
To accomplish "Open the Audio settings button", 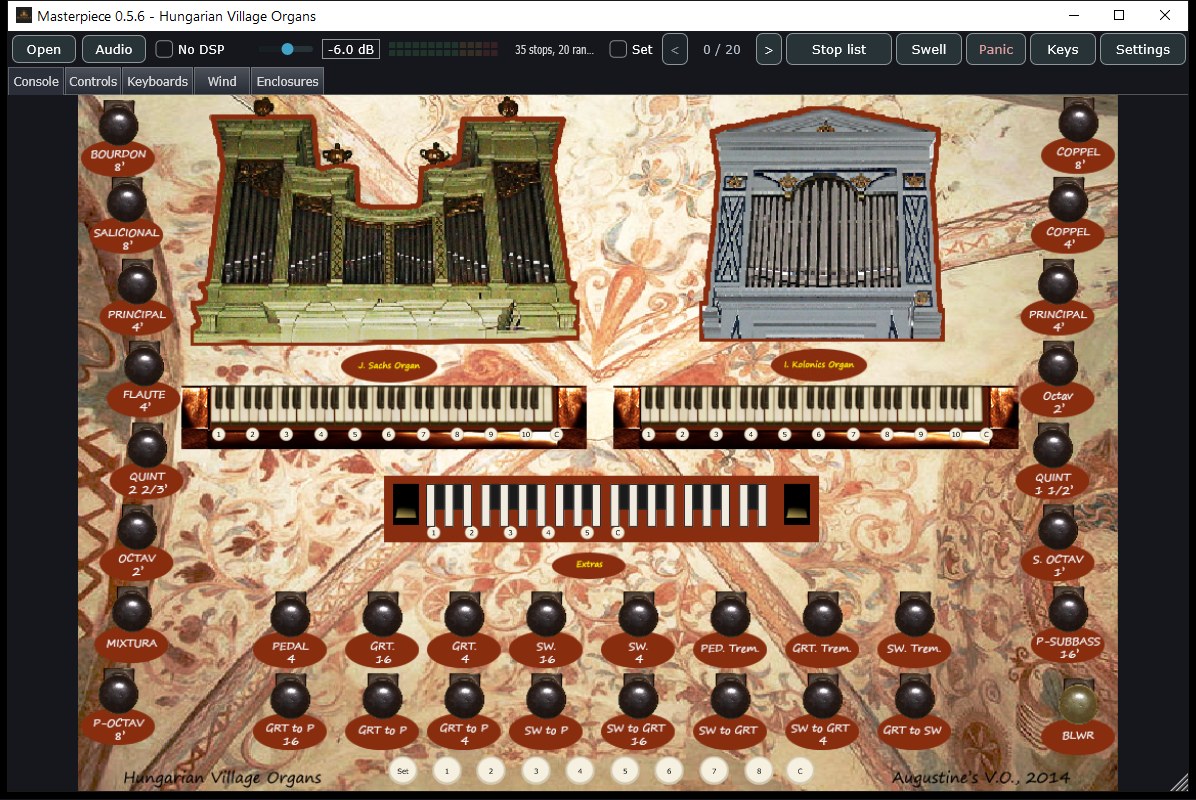I will tap(114, 49).
